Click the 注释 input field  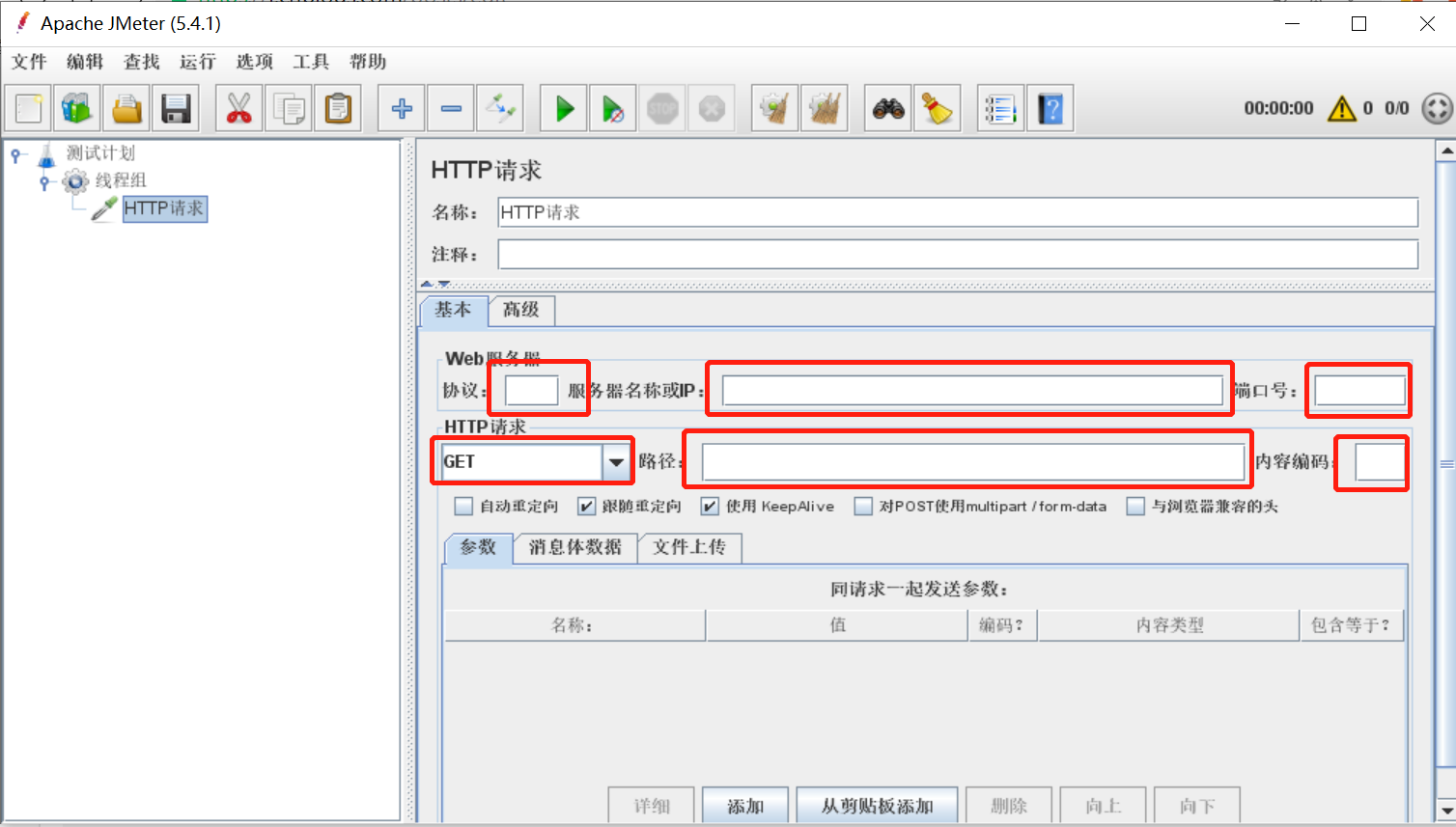click(958, 255)
